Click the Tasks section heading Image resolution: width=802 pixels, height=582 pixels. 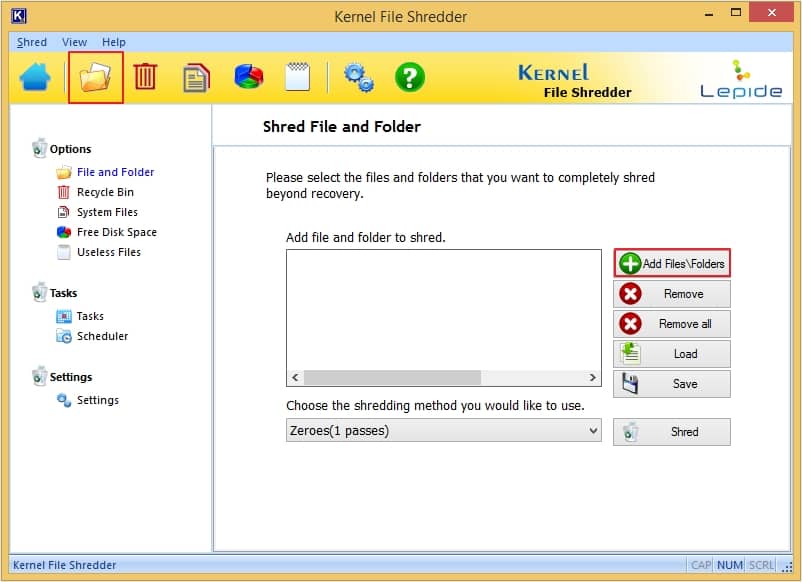point(63,293)
